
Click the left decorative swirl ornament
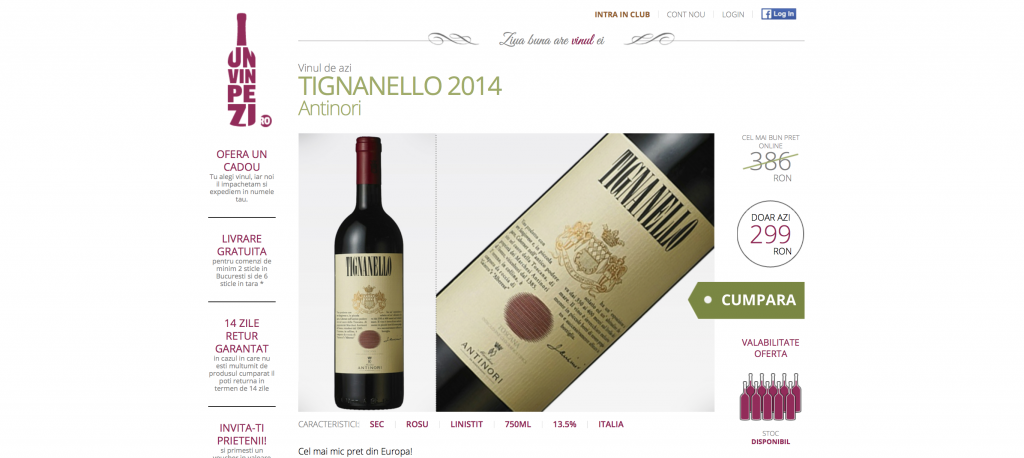coord(453,39)
